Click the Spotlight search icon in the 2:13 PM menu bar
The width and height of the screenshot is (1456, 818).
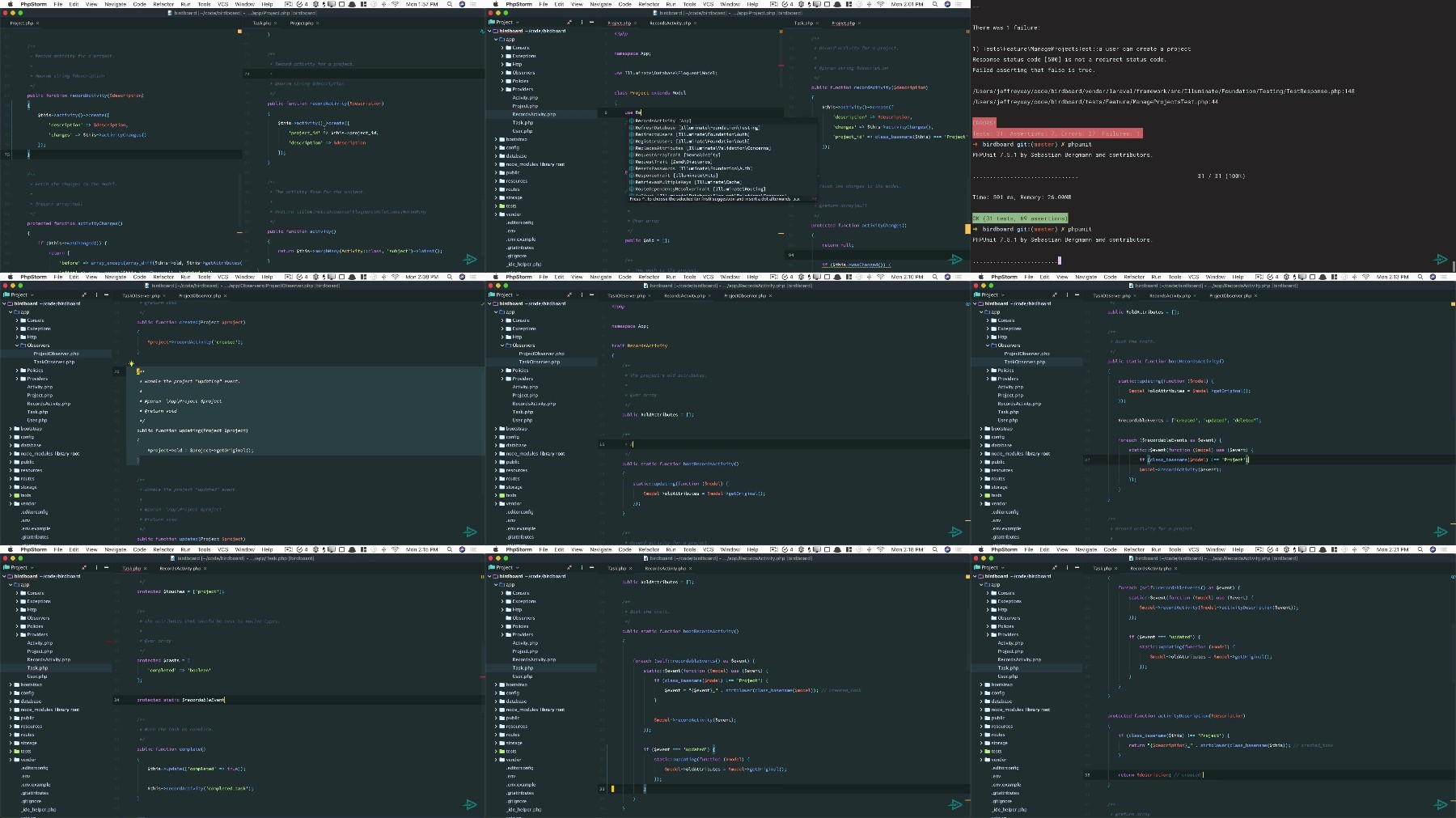pyautogui.click(x=1420, y=277)
